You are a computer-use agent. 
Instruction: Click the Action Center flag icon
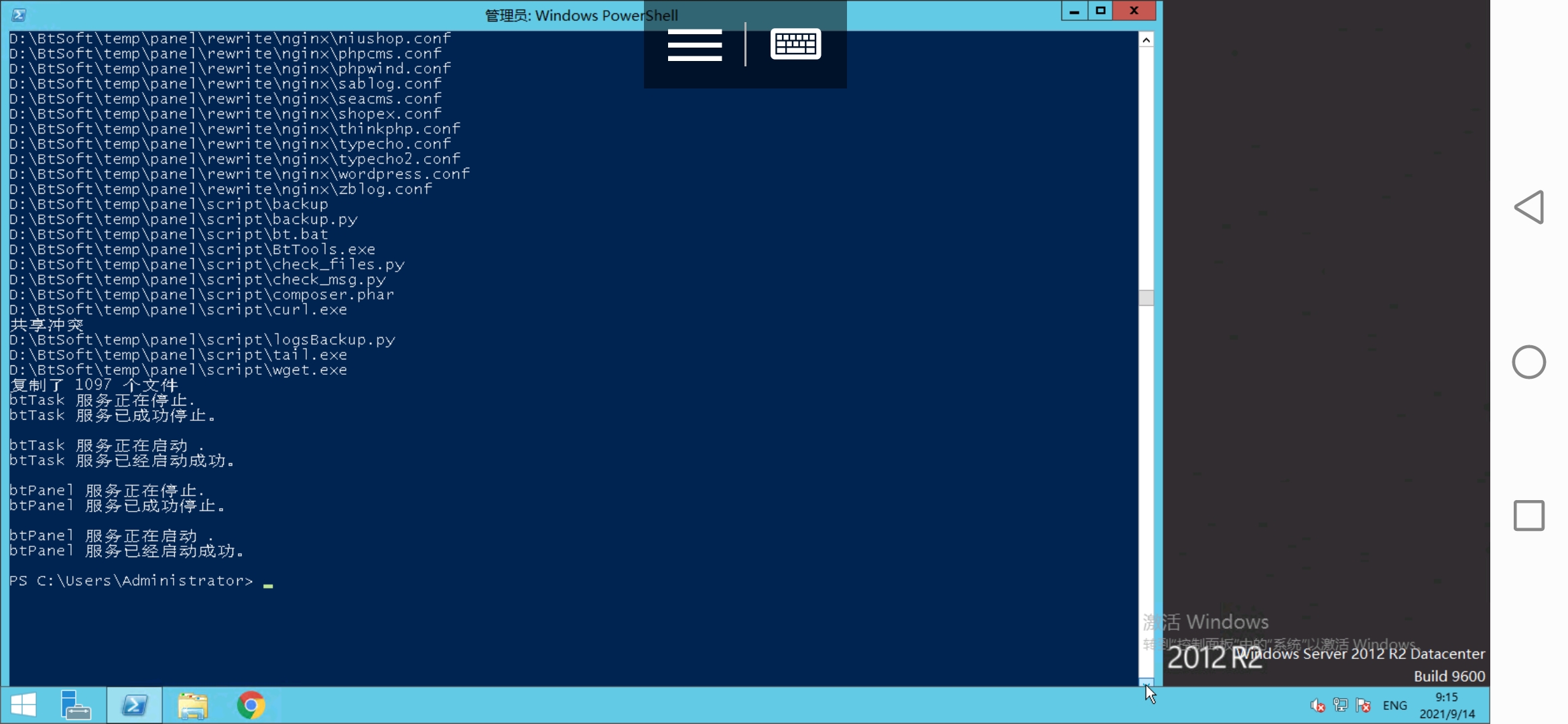pos(1363,705)
